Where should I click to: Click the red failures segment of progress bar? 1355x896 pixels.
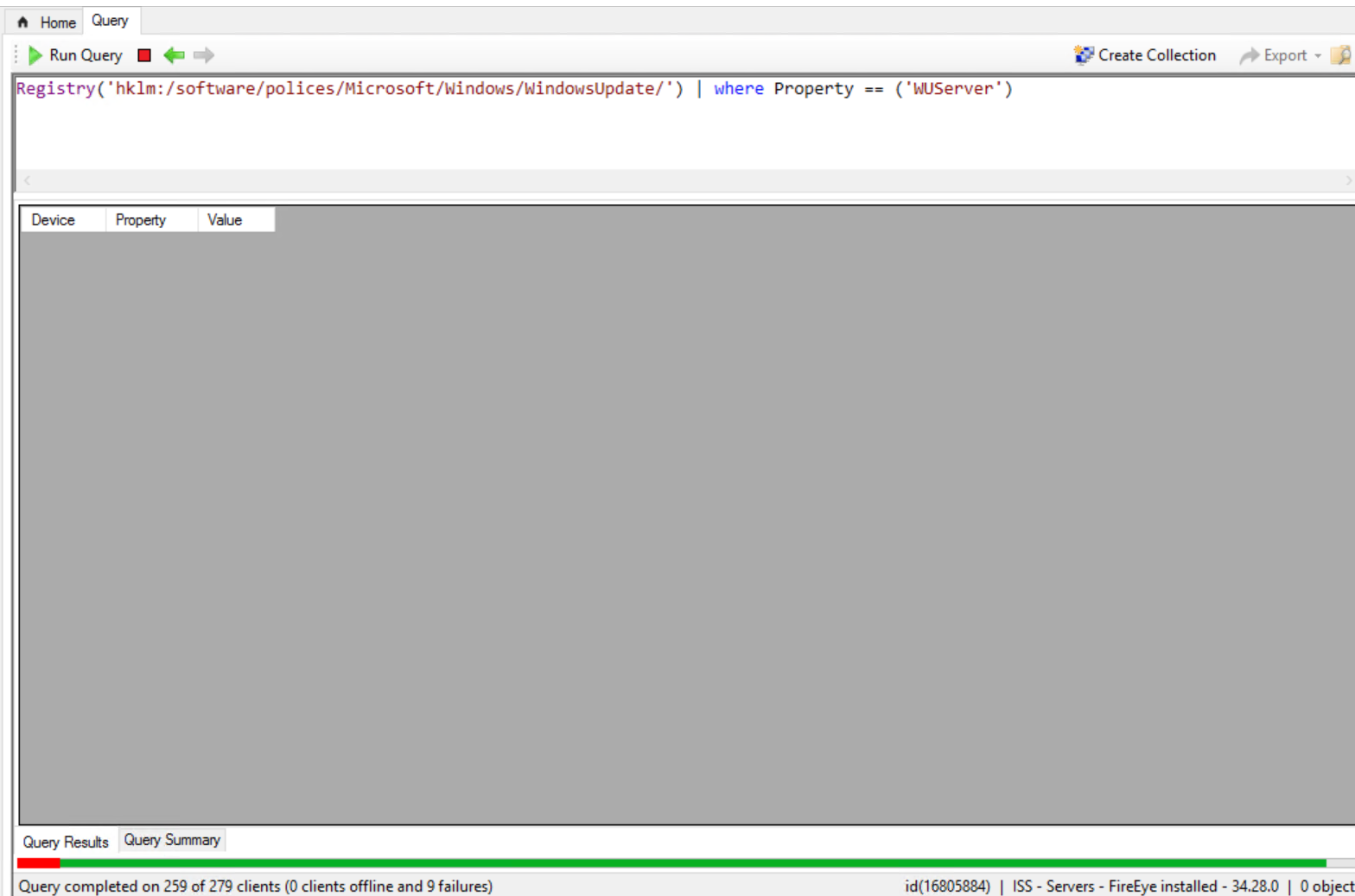click(39, 863)
